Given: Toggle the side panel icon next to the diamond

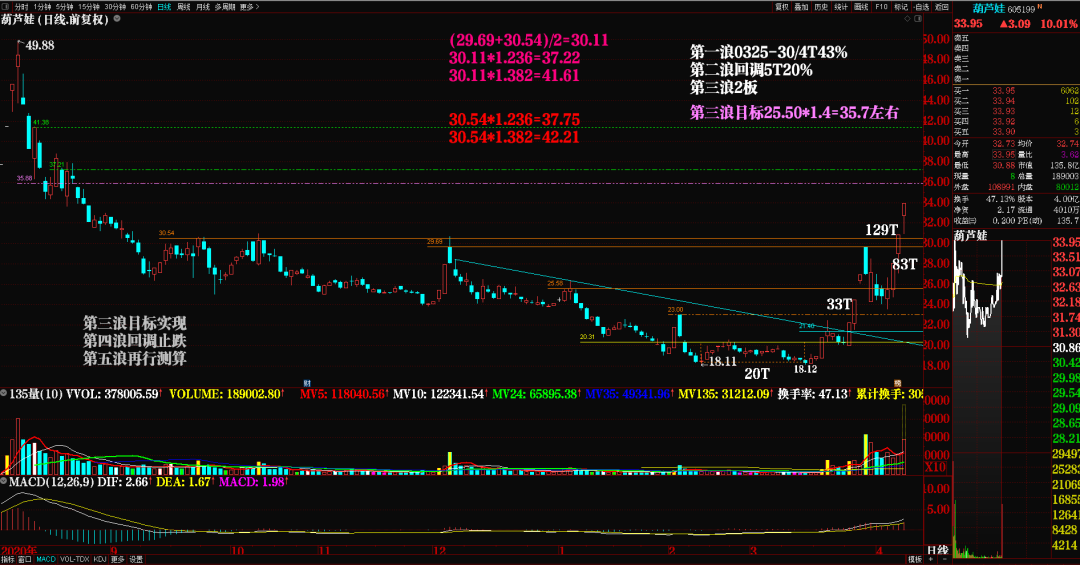Looking at the screenshot, I should (917, 19).
